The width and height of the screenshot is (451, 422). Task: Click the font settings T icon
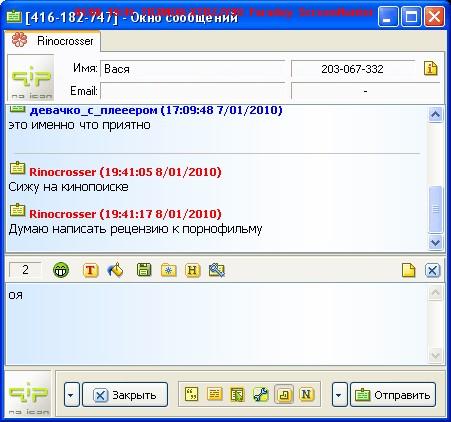pos(90,270)
